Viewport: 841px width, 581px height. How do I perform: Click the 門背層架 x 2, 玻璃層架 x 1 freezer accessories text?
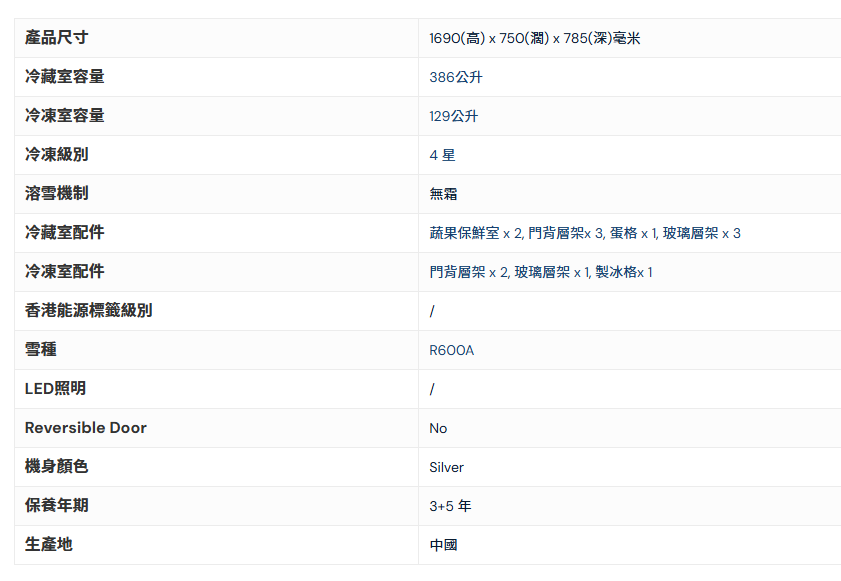click(x=541, y=272)
